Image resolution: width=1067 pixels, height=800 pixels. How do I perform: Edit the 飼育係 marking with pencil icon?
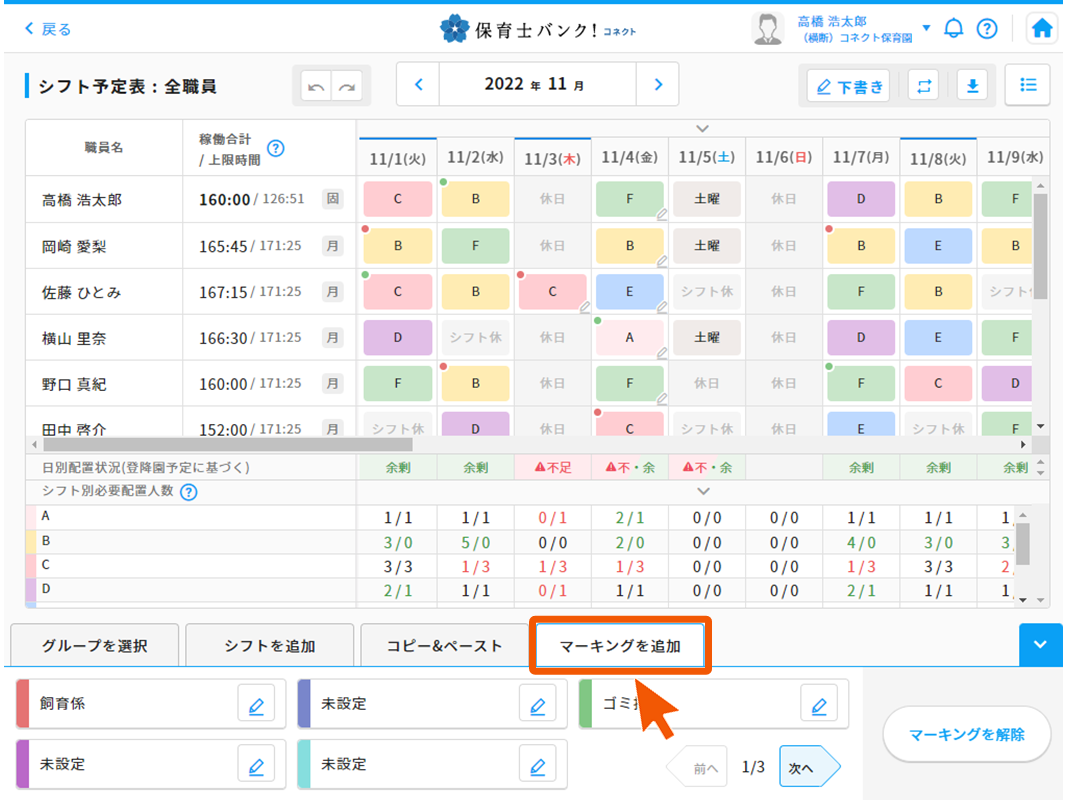tap(256, 705)
